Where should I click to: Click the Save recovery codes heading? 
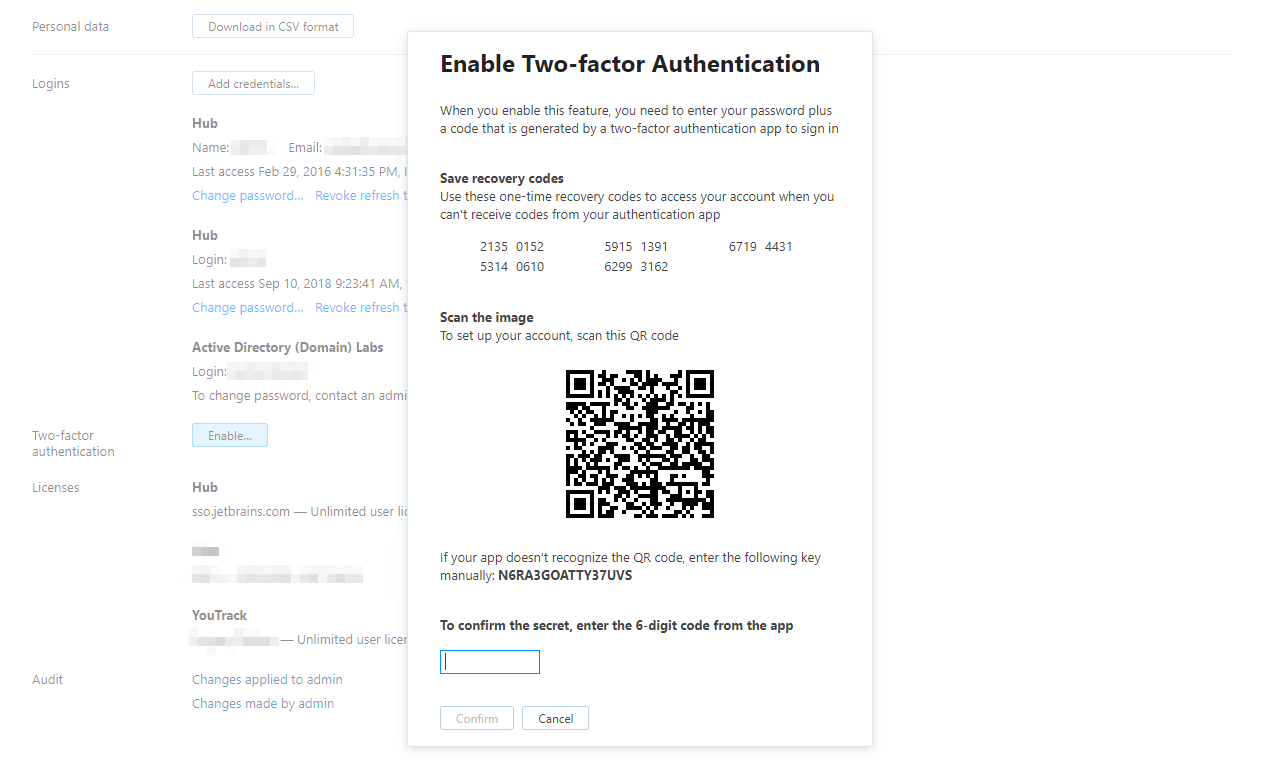502,178
